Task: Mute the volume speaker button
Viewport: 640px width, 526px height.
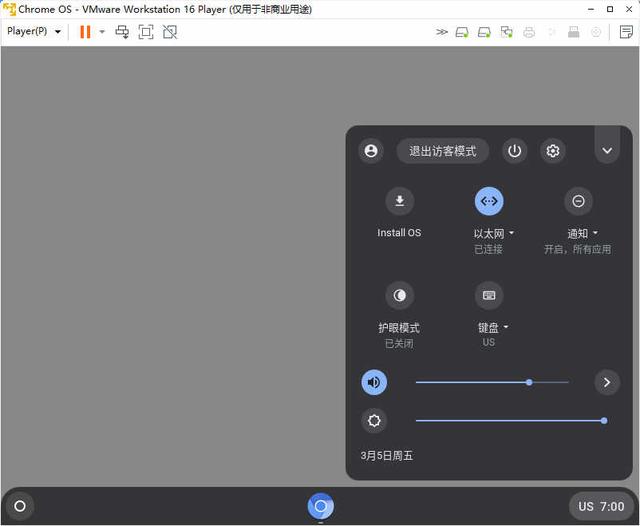Action: pos(374,382)
